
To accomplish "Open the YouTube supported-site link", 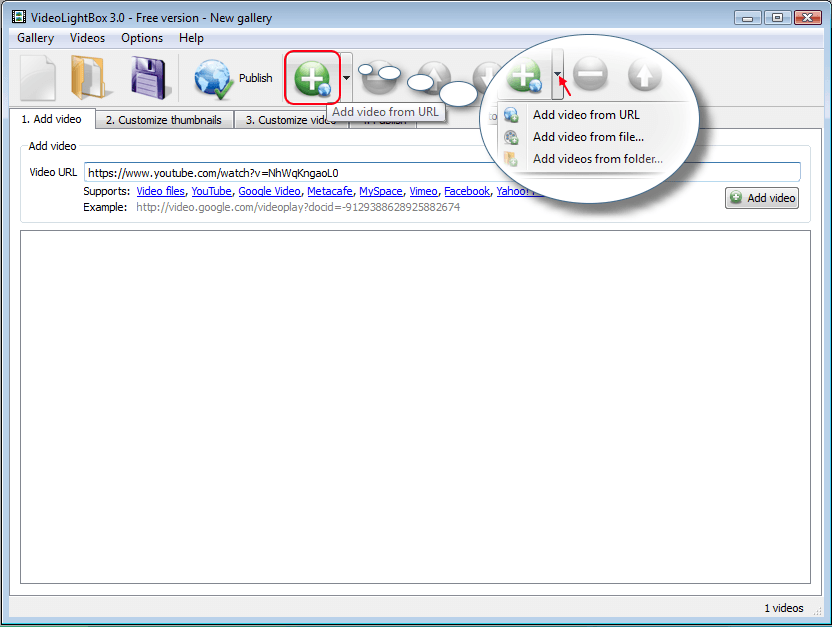I will point(211,191).
